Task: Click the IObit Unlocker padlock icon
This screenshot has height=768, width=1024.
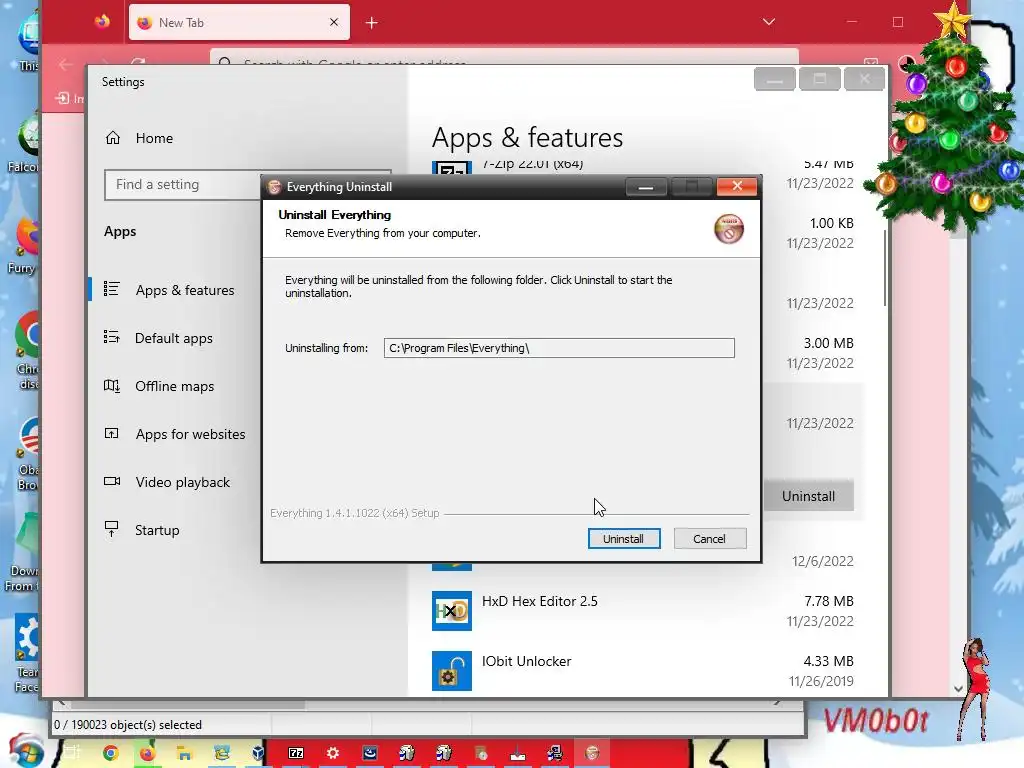Action: pyautogui.click(x=451, y=671)
